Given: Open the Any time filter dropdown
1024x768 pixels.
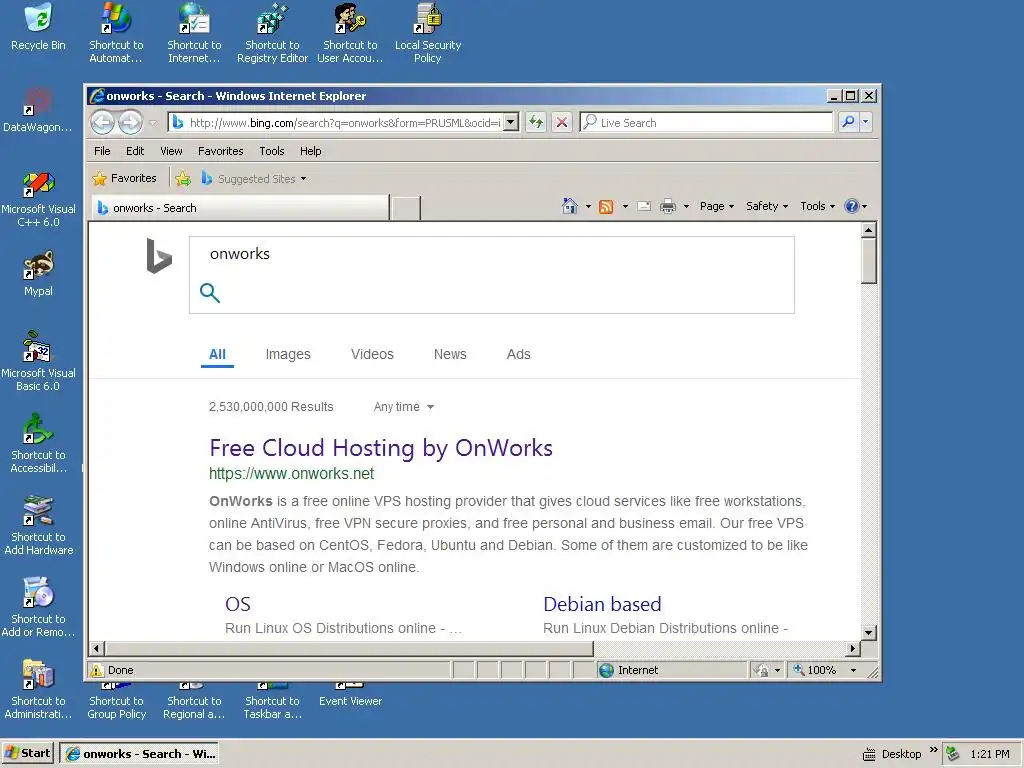Looking at the screenshot, I should [404, 407].
